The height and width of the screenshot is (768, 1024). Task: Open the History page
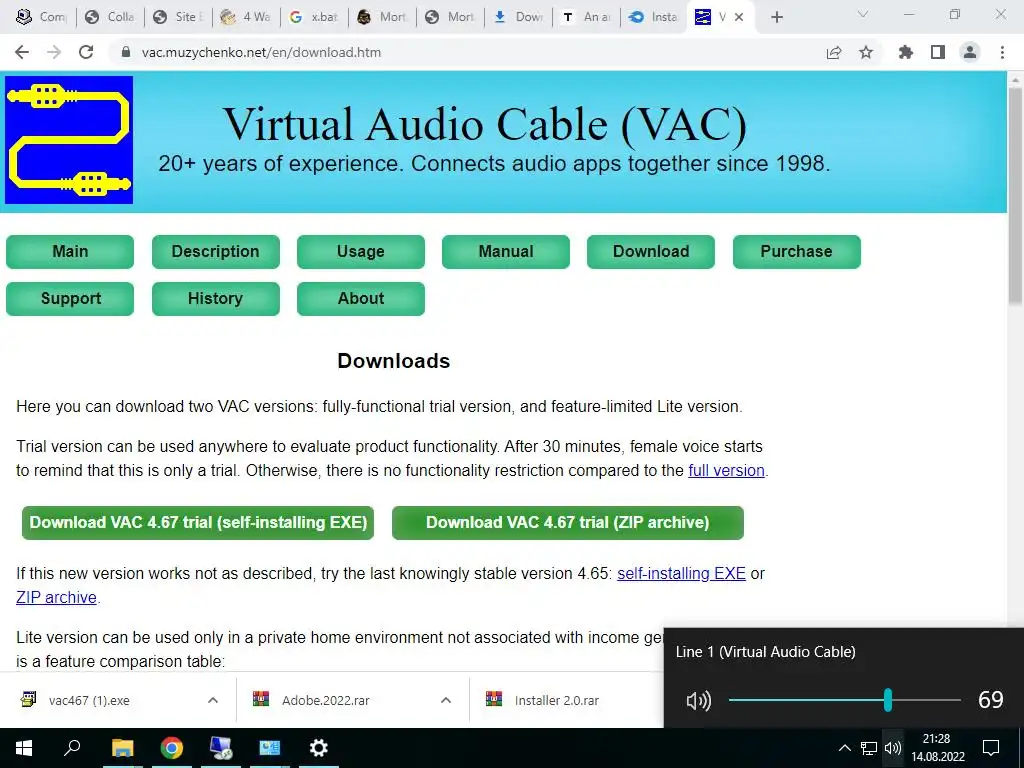pos(216,298)
